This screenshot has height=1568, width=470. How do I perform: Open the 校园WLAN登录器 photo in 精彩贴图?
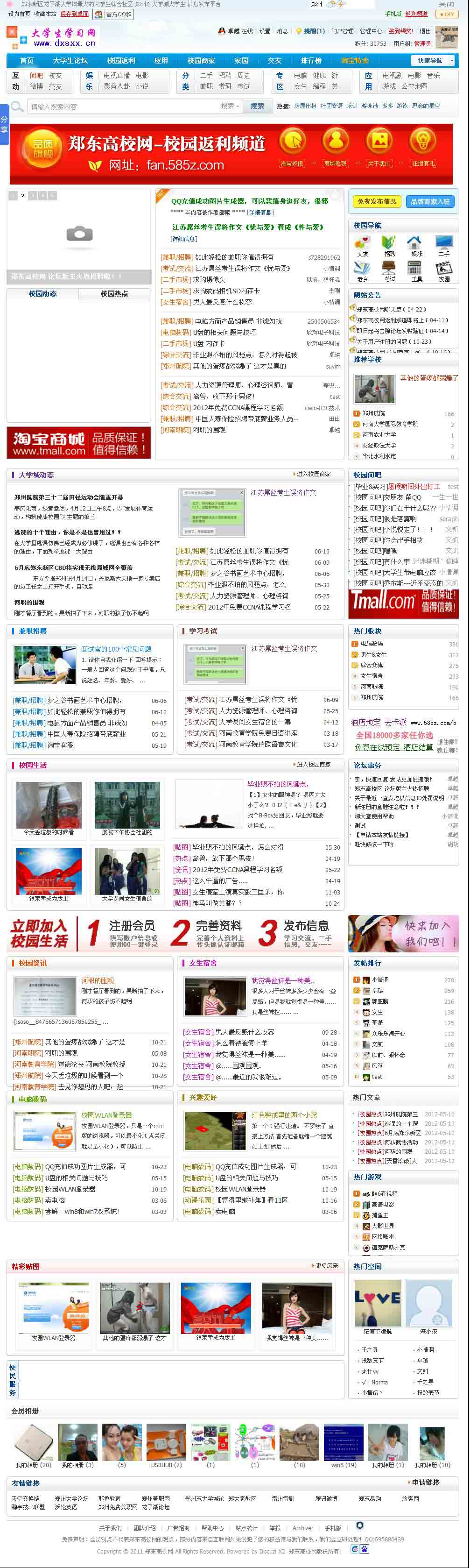pos(54,1309)
